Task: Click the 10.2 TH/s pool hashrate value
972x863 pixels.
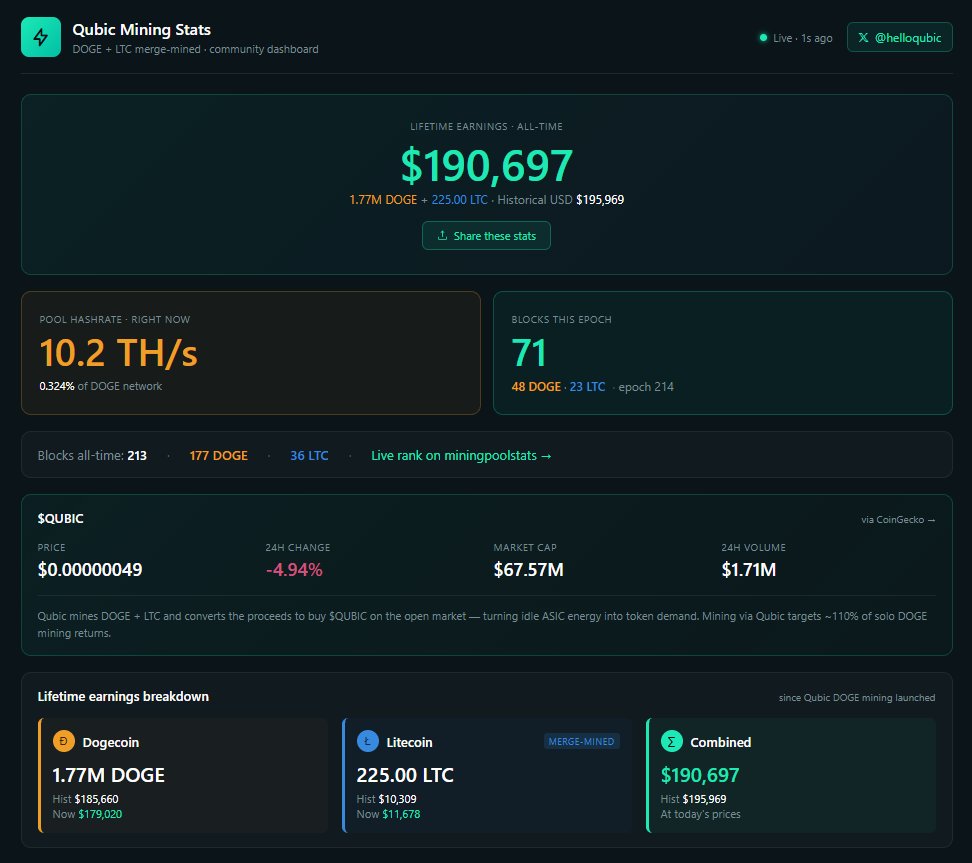Action: pyautogui.click(x=118, y=353)
